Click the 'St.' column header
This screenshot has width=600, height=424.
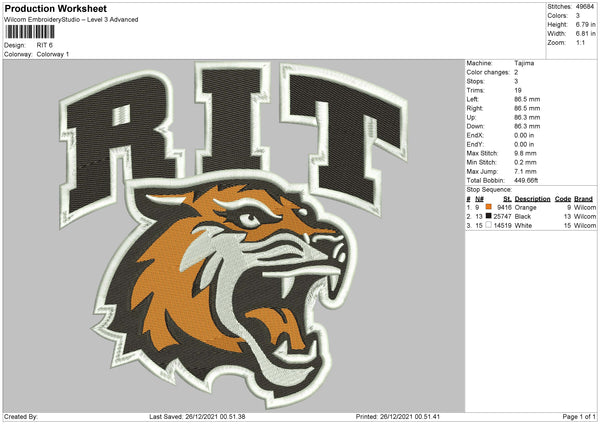pyautogui.click(x=507, y=199)
